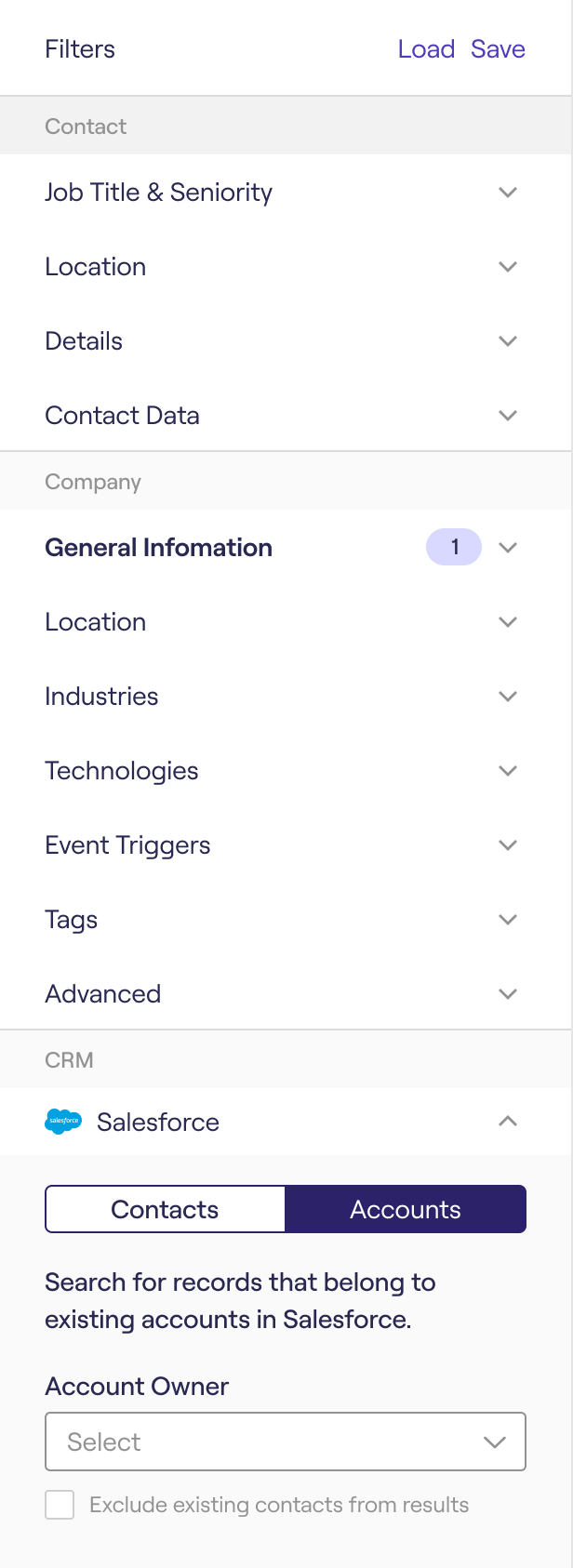Open the General Infomation filter
573x1568 pixels.
(286, 547)
